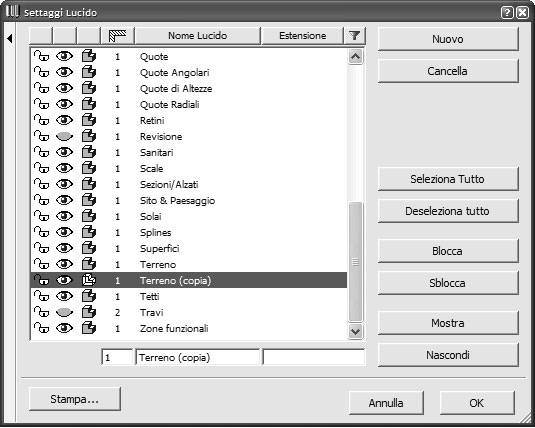Show the hidden Revisione layer via eye
535x428 pixels.
pyautogui.click(x=64, y=136)
